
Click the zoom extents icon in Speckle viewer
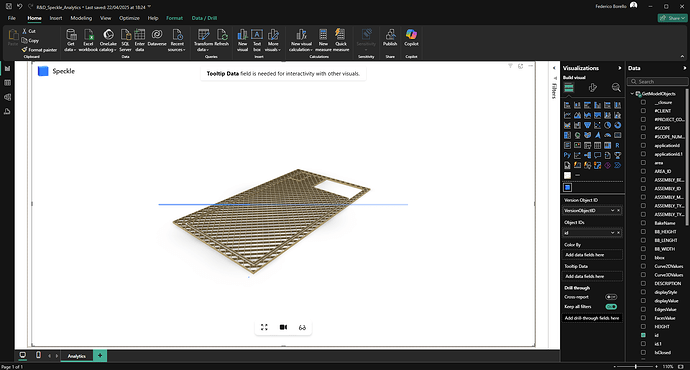click(x=264, y=327)
